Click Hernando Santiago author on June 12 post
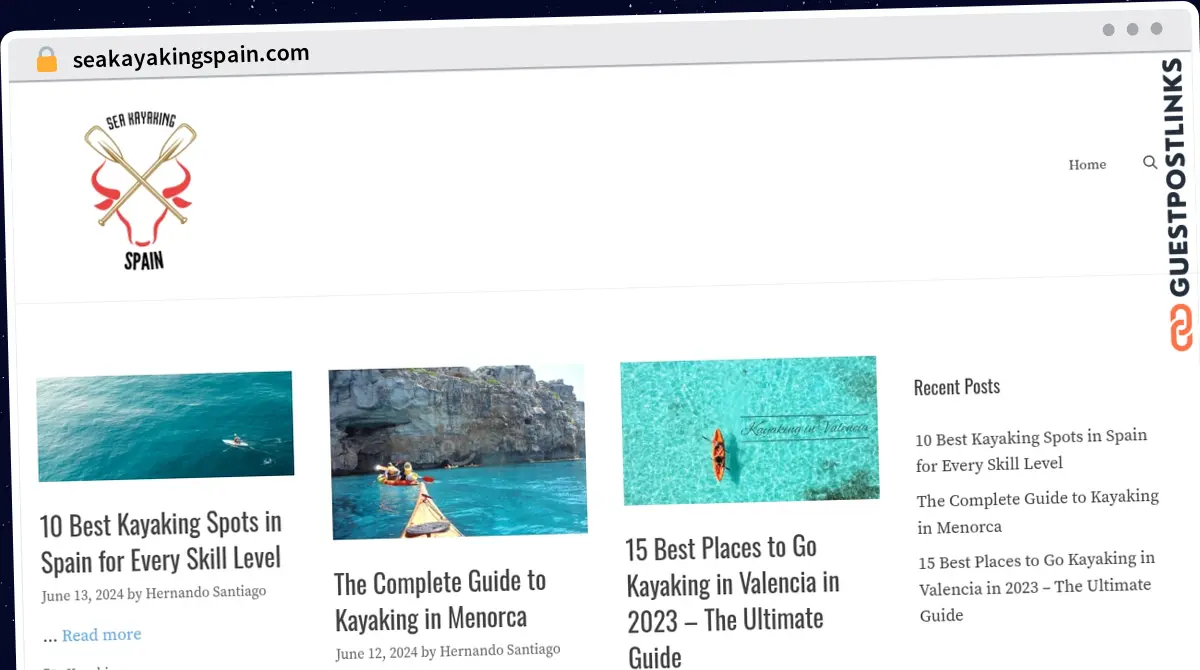1200x670 pixels. [x=500, y=650]
